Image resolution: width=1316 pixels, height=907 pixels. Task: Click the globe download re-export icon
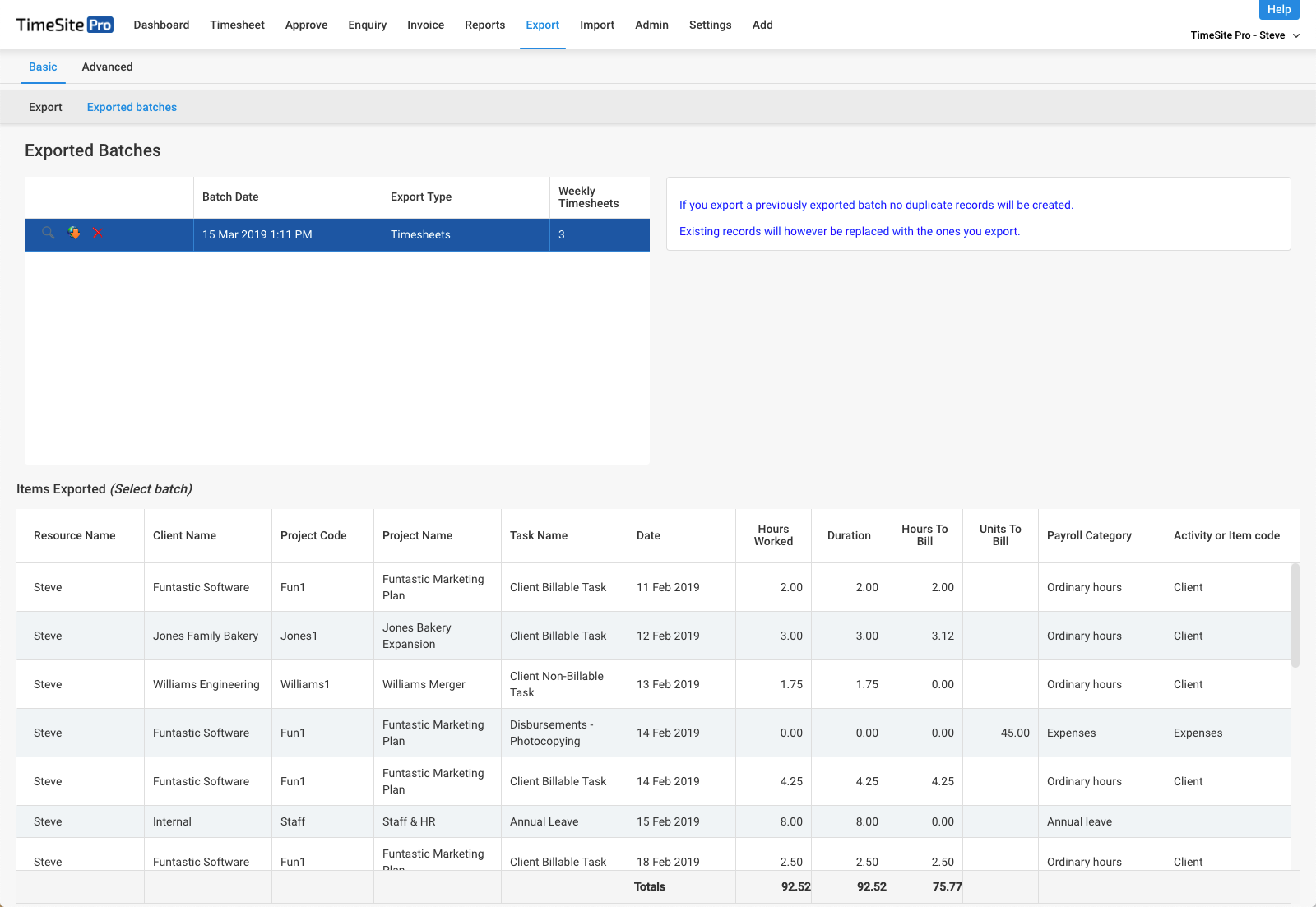tap(74, 234)
